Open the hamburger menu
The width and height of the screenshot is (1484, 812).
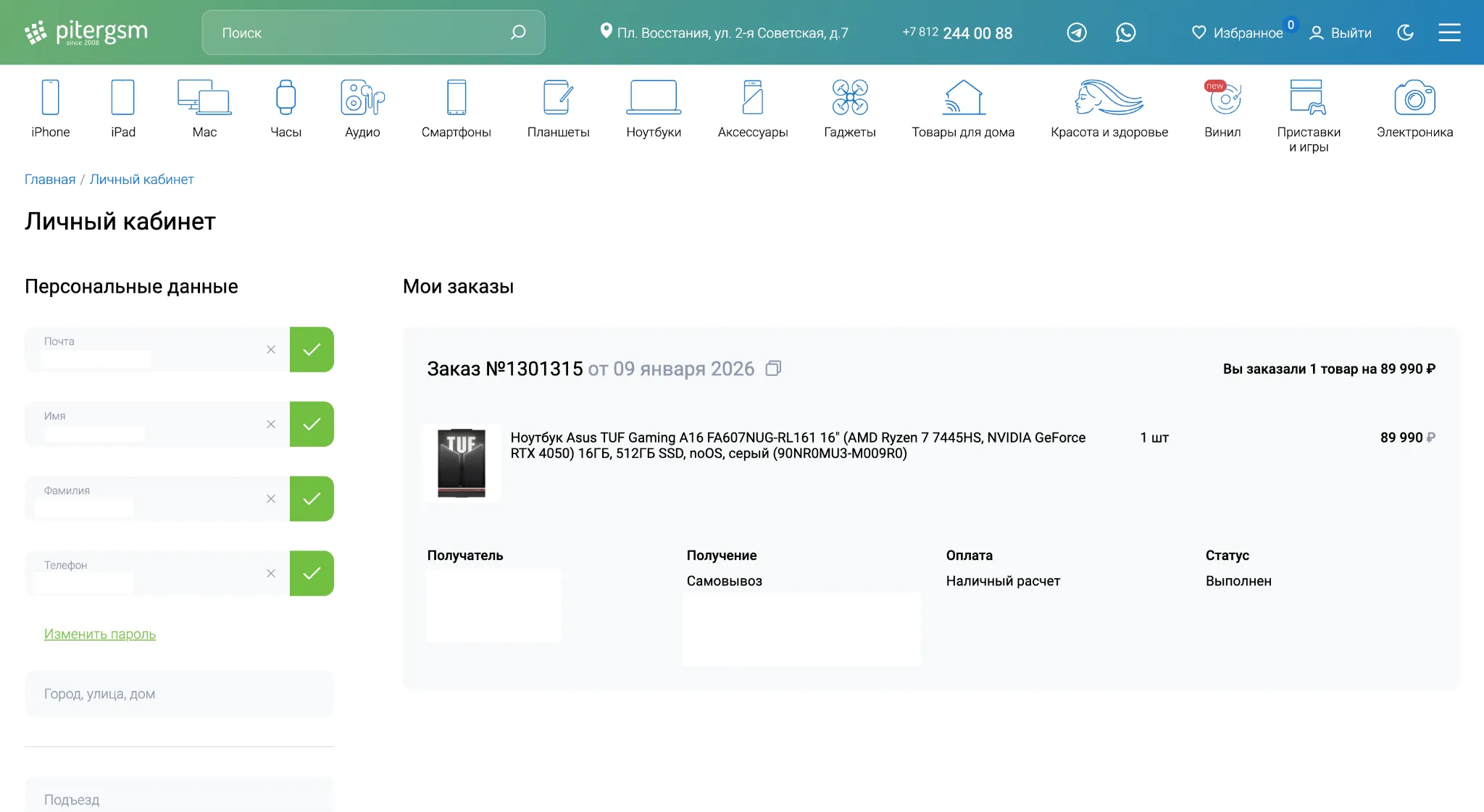click(x=1449, y=33)
